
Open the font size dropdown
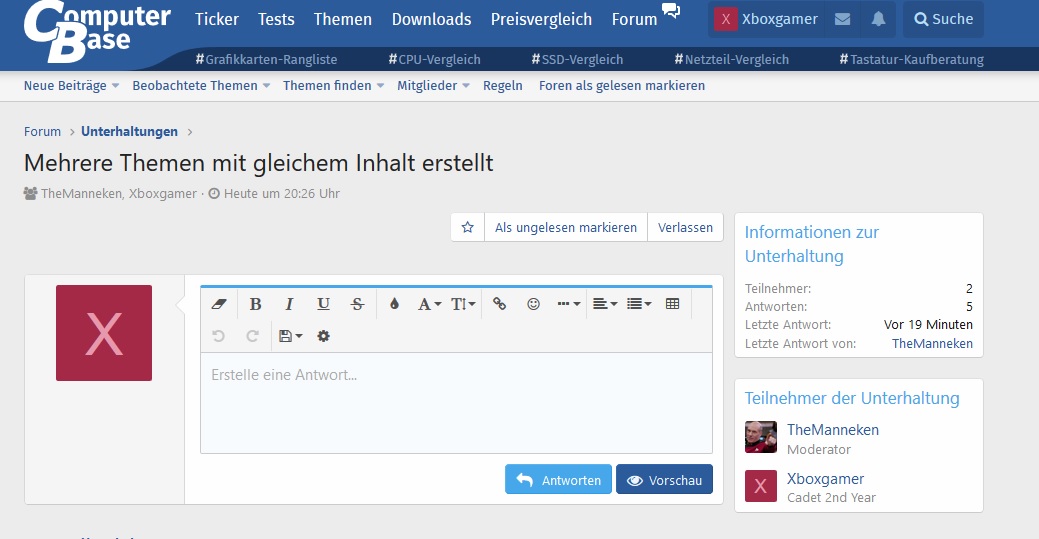(463, 304)
